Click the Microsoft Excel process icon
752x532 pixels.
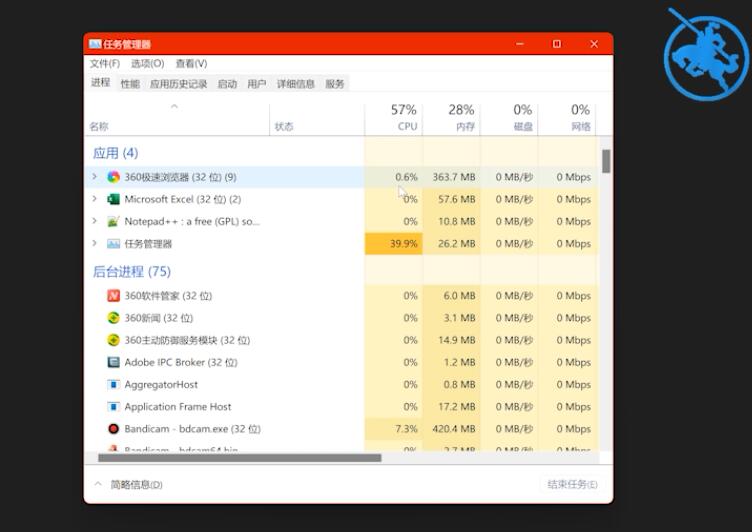[114, 199]
